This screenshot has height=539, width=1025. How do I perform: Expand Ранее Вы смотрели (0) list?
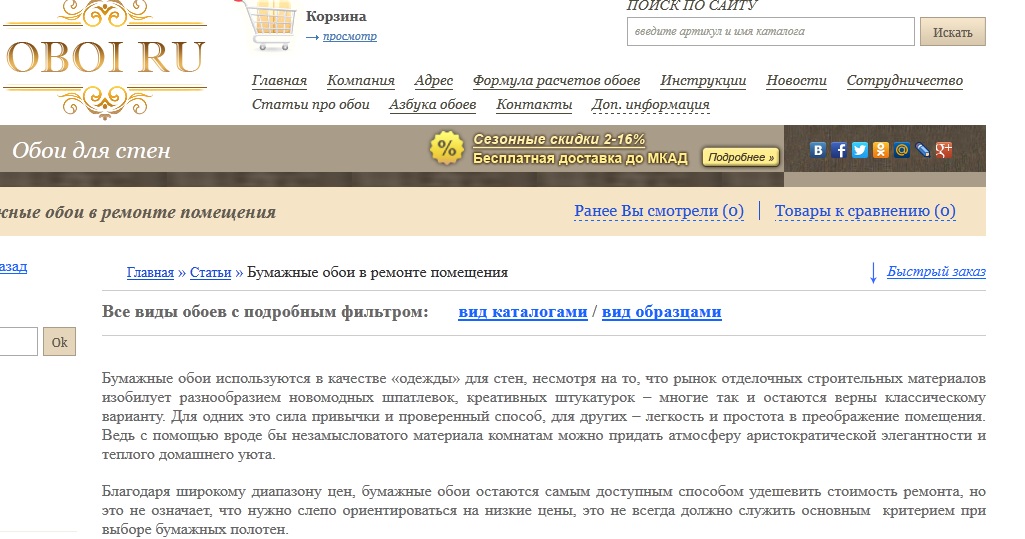[659, 211]
